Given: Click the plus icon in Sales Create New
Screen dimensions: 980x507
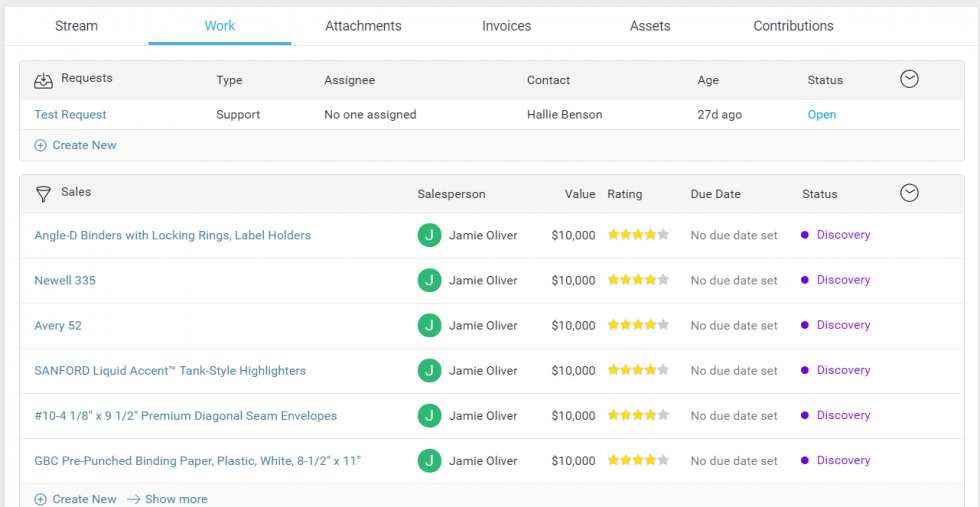Looking at the screenshot, I should coord(41,499).
